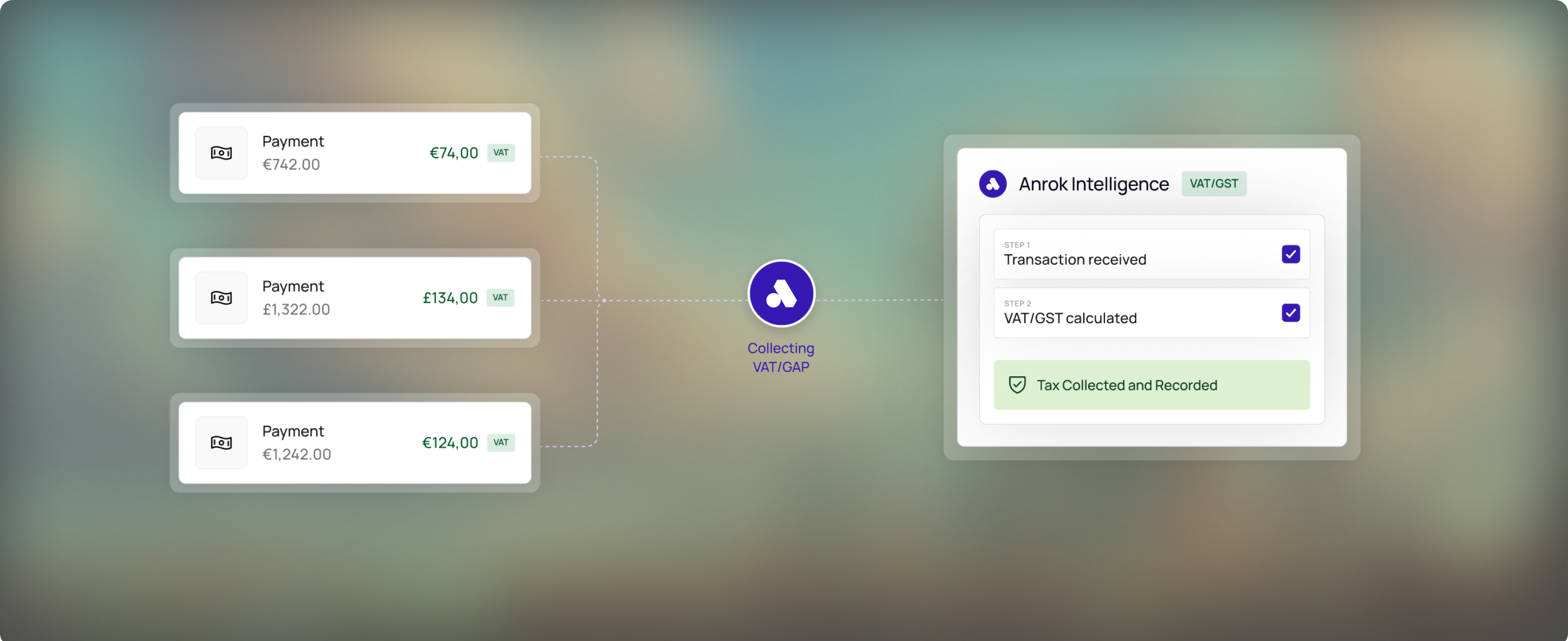Click the VAT/GST badge in Anrok Intelligence header
Image resolution: width=1568 pixels, height=641 pixels.
[x=1214, y=184]
